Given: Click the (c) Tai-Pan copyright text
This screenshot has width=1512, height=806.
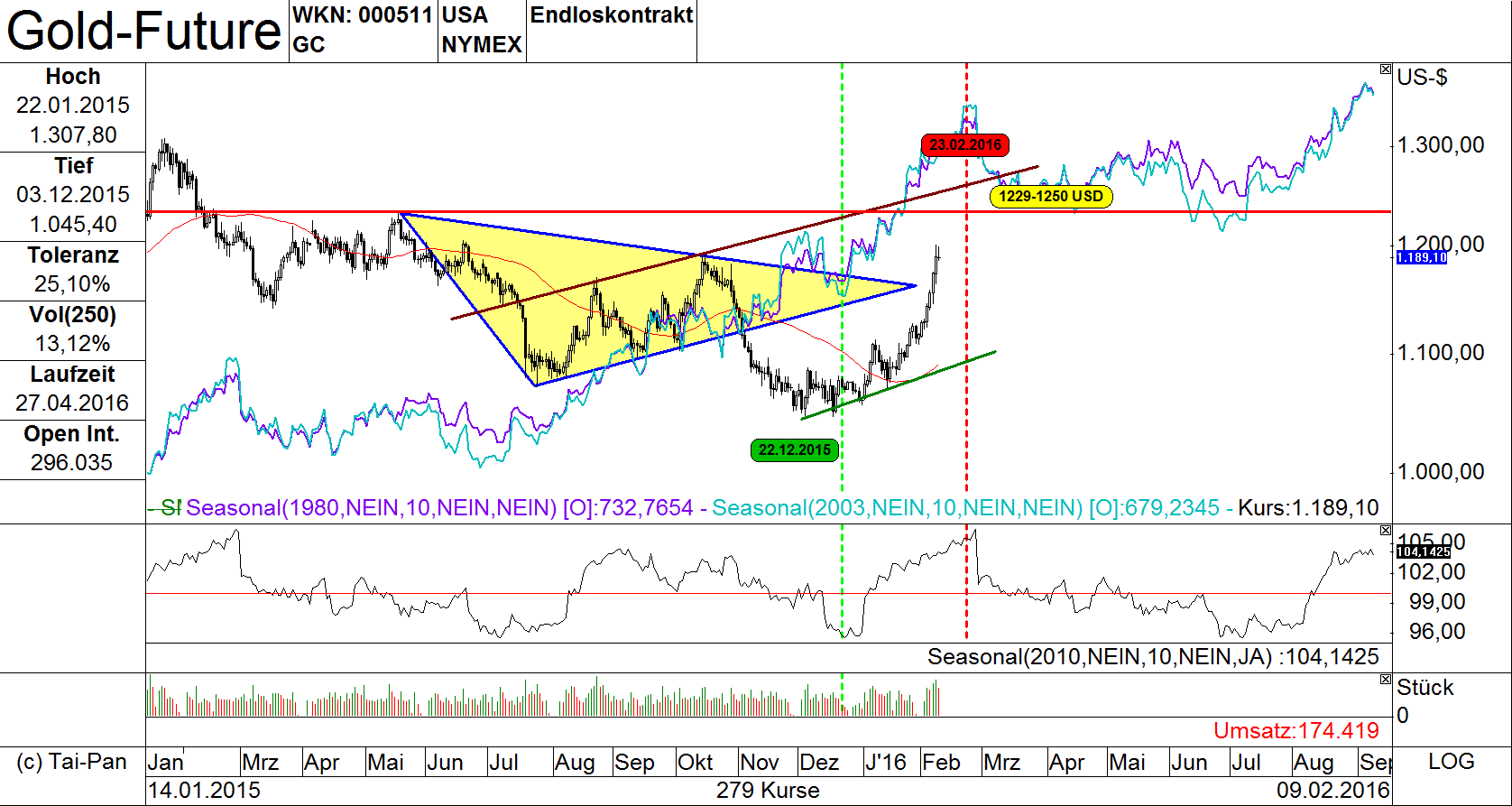Looking at the screenshot, I should pyautogui.click(x=72, y=762).
